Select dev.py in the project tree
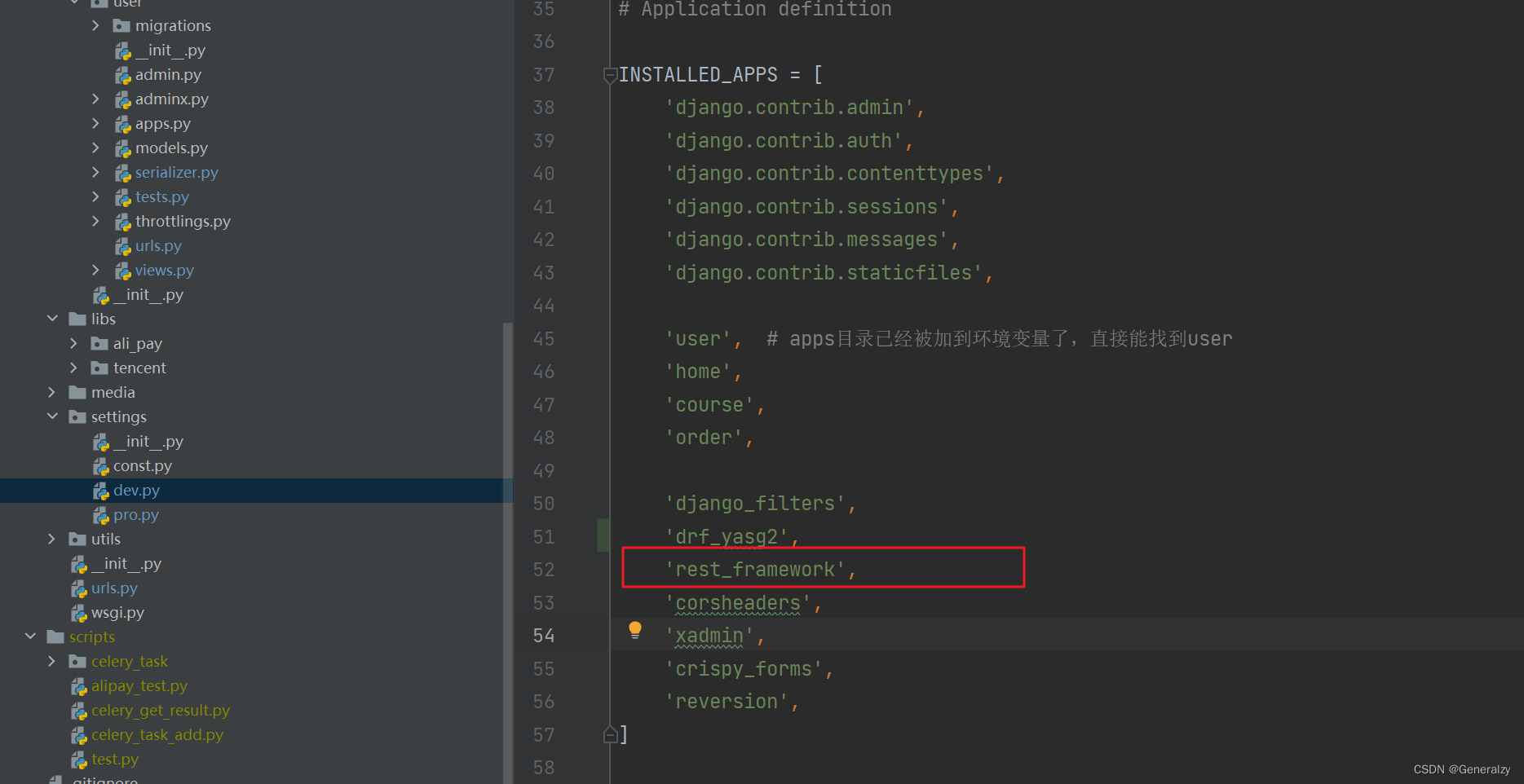 [x=136, y=491]
